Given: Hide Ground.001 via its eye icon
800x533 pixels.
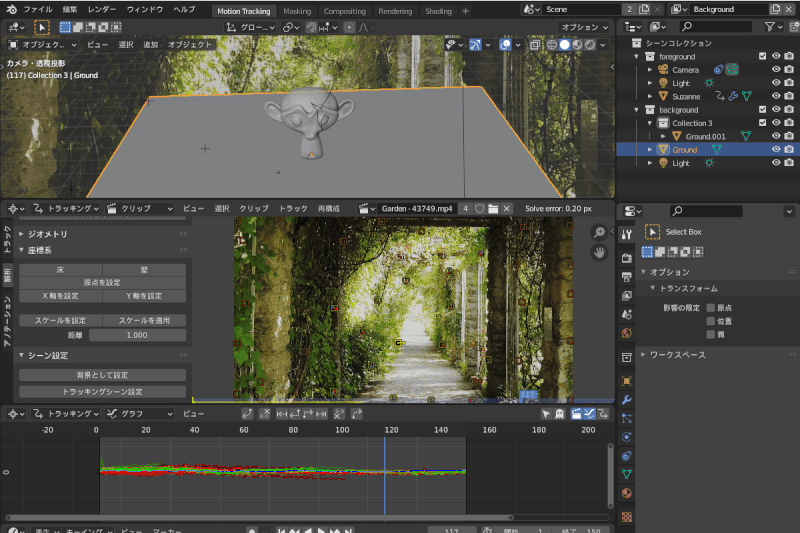Looking at the screenshot, I should [776, 136].
